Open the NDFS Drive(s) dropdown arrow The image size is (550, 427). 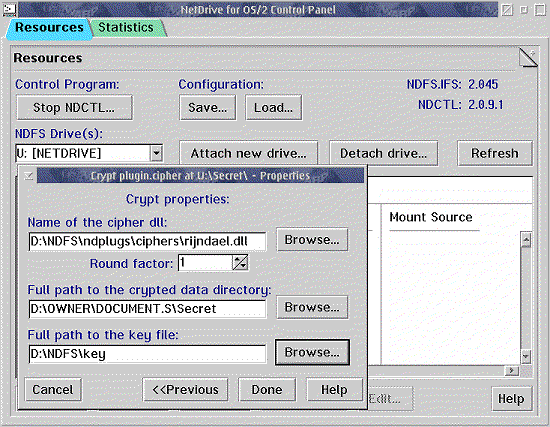tap(156, 153)
